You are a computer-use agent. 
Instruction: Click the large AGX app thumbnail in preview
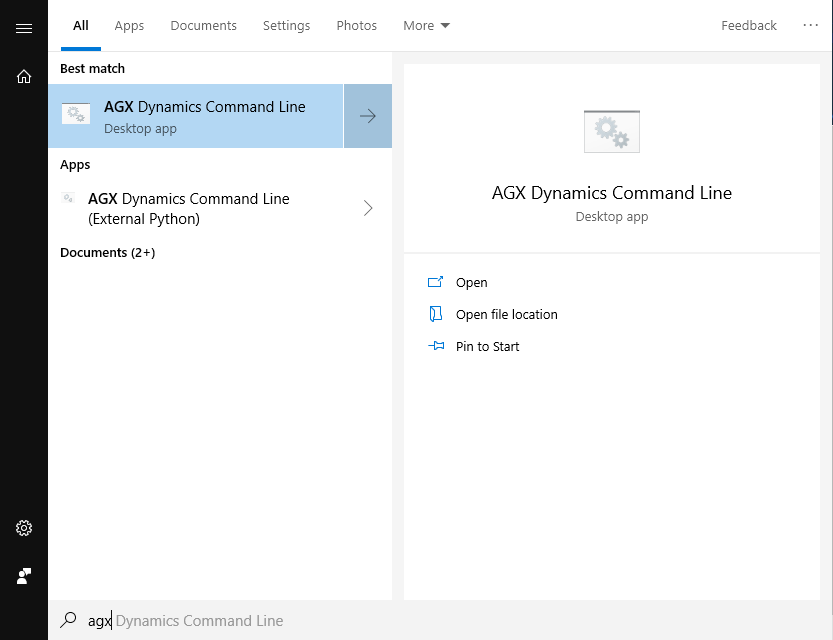coord(611,131)
